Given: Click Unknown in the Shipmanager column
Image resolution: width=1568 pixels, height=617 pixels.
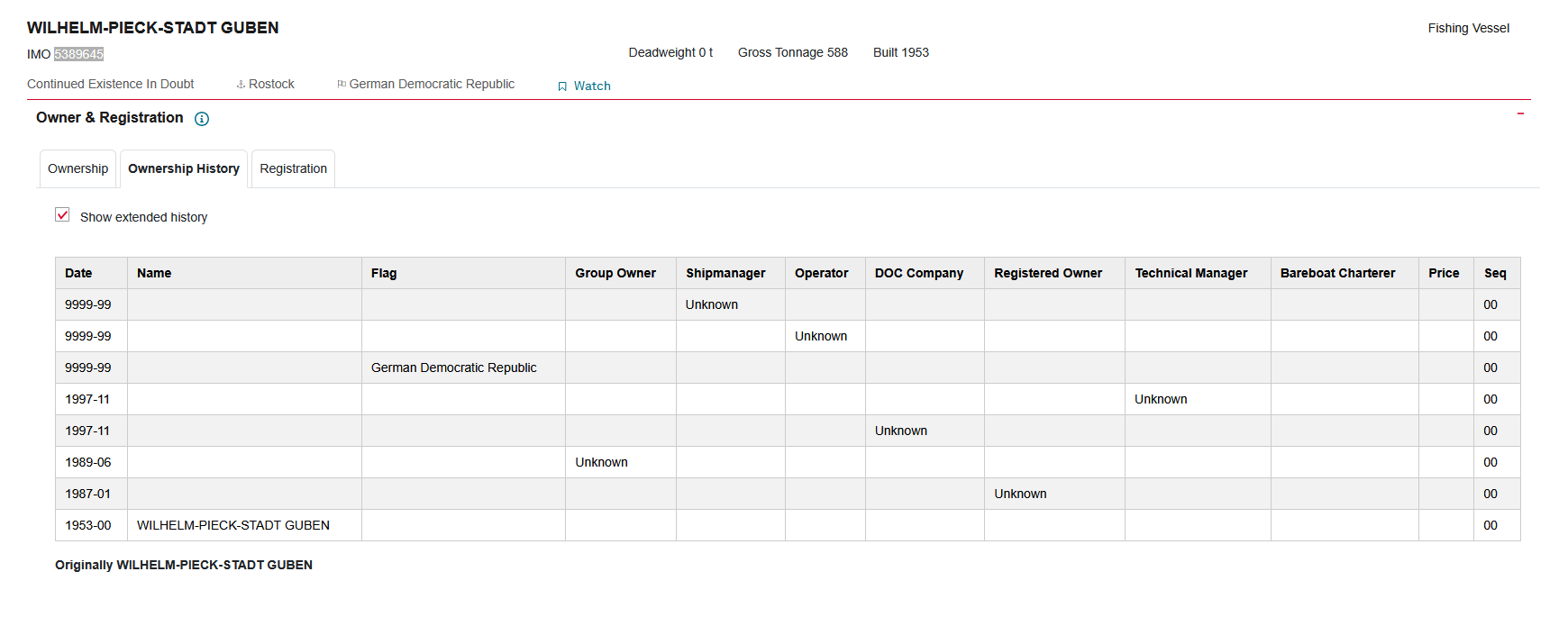Looking at the screenshot, I should click(x=712, y=304).
